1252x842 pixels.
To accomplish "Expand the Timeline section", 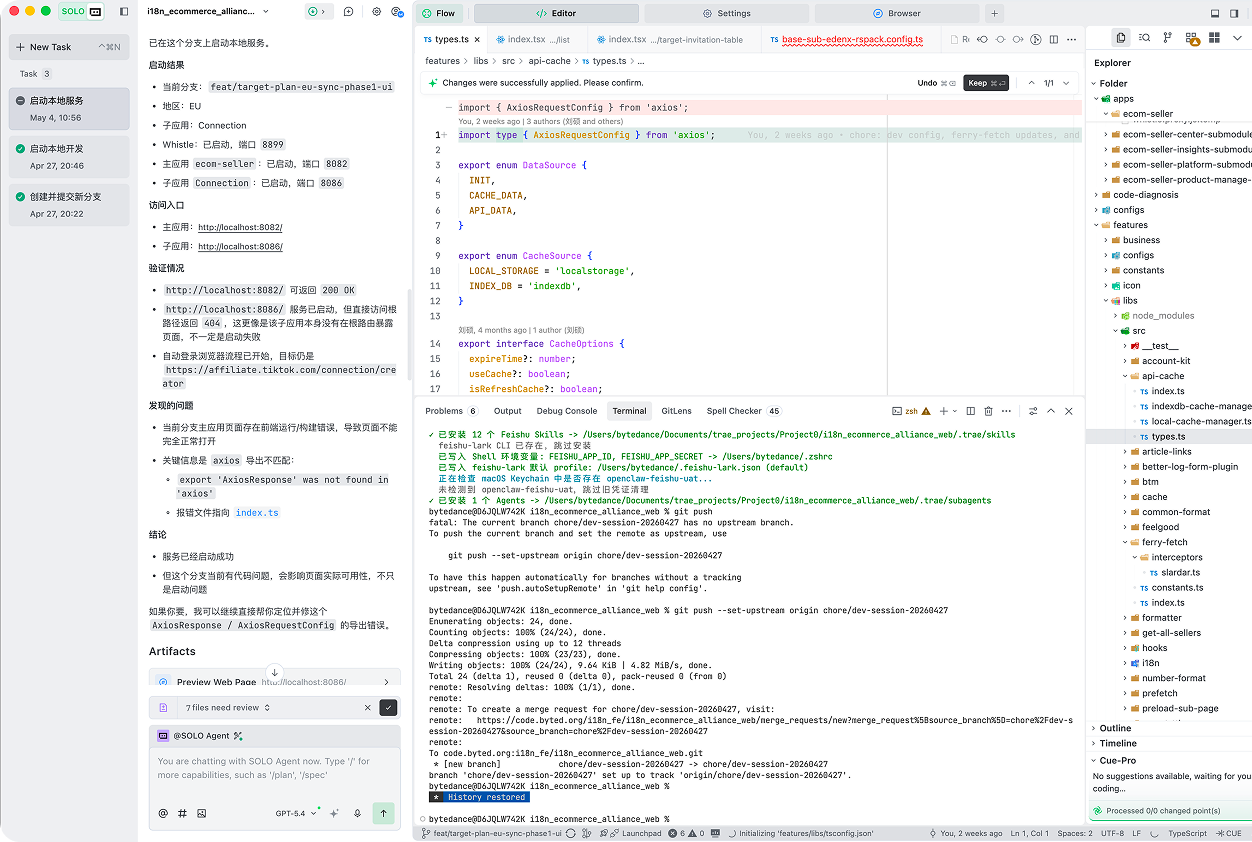I will 1118,743.
